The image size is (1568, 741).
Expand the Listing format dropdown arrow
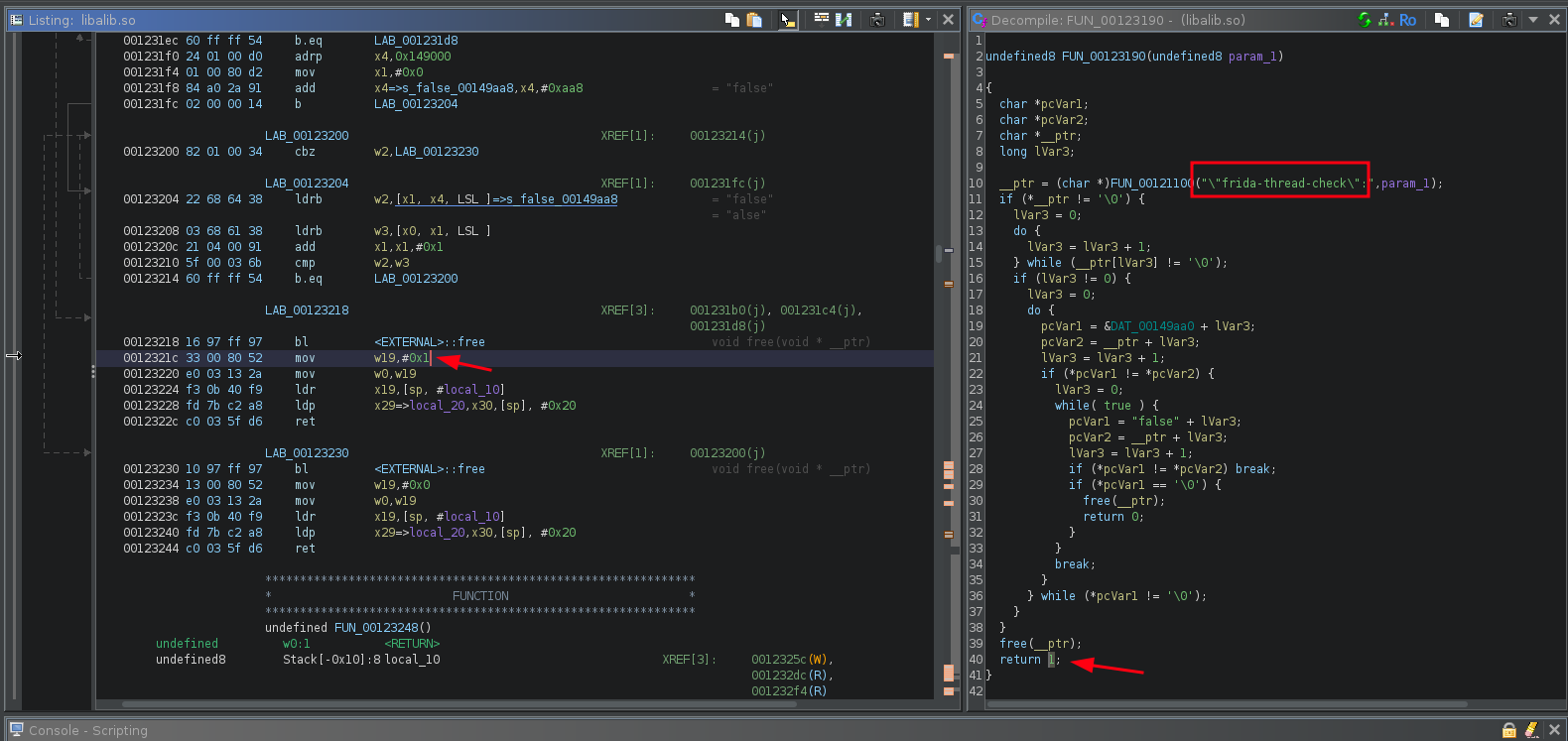pos(928,20)
